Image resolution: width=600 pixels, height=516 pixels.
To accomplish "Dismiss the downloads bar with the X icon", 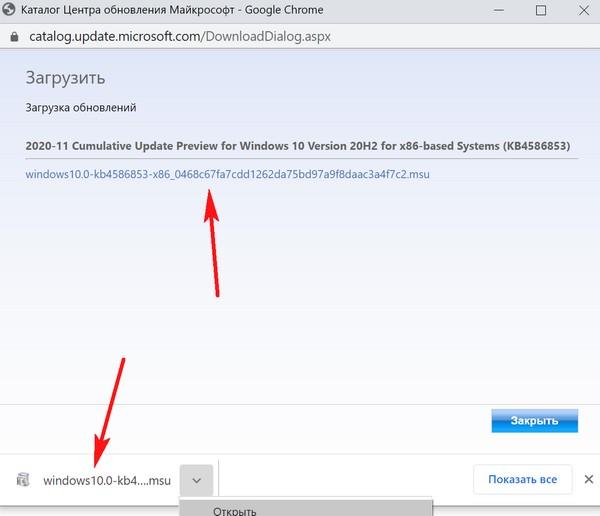I will (x=589, y=479).
